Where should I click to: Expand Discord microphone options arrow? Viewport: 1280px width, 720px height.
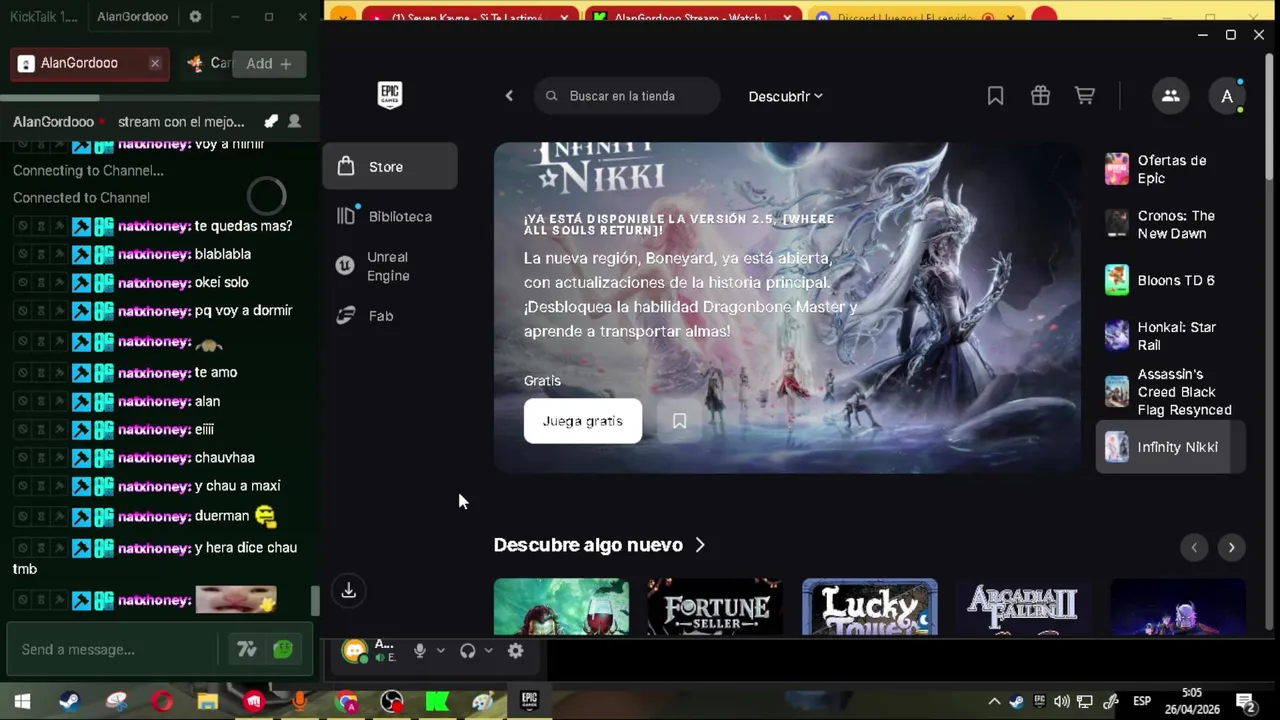click(440, 651)
